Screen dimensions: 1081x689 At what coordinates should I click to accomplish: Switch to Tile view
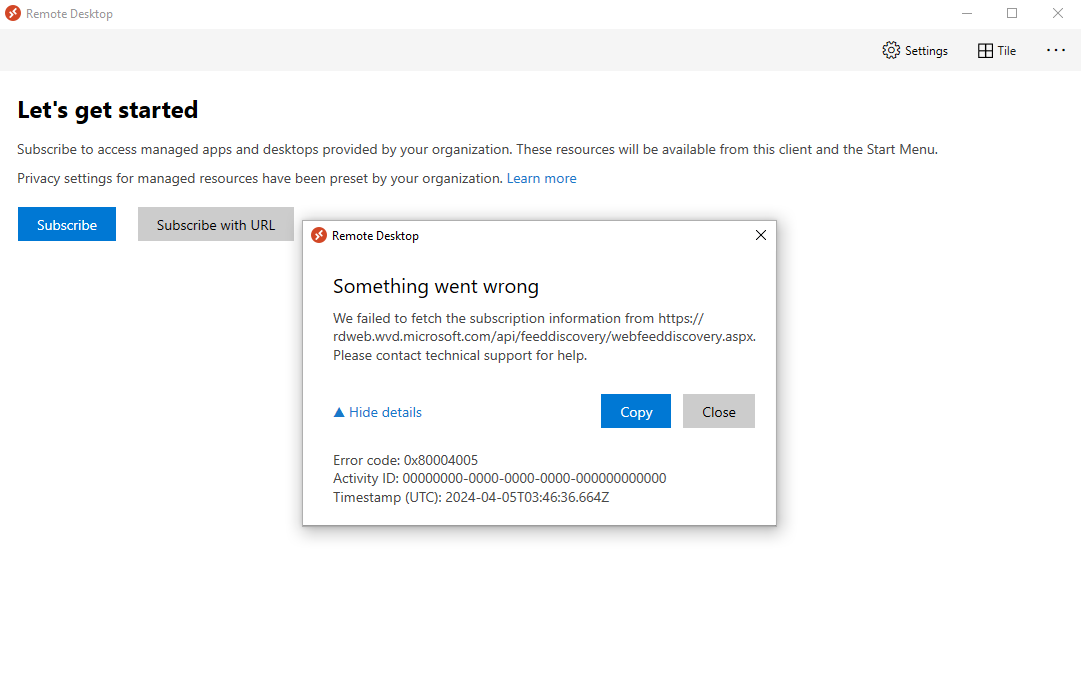pyautogui.click(x=997, y=50)
